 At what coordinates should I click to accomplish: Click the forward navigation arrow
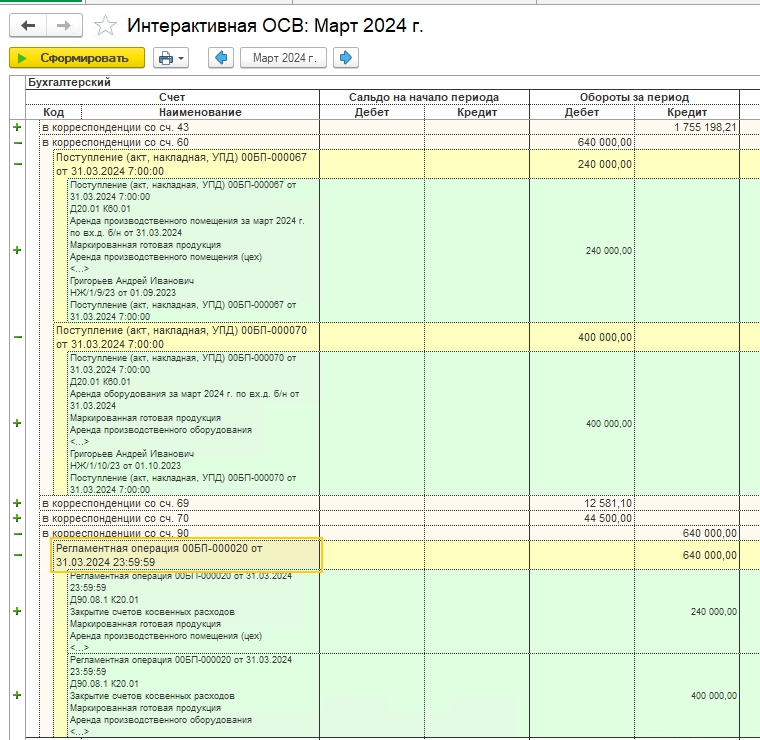64,25
